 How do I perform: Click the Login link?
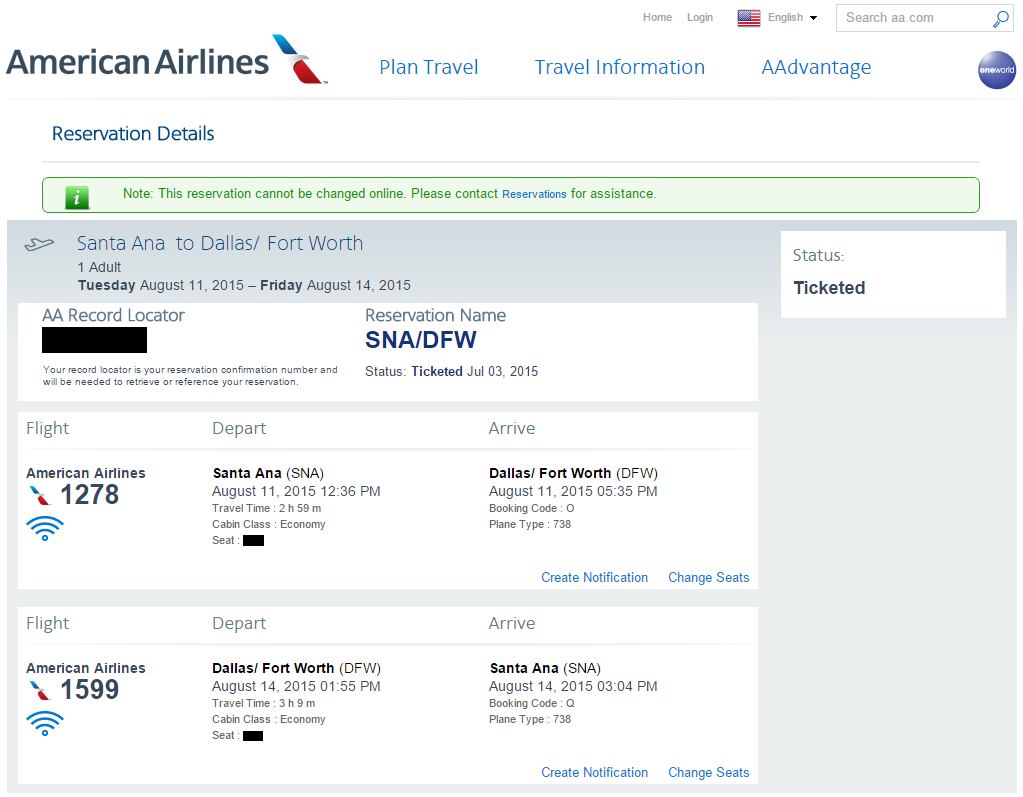699,18
